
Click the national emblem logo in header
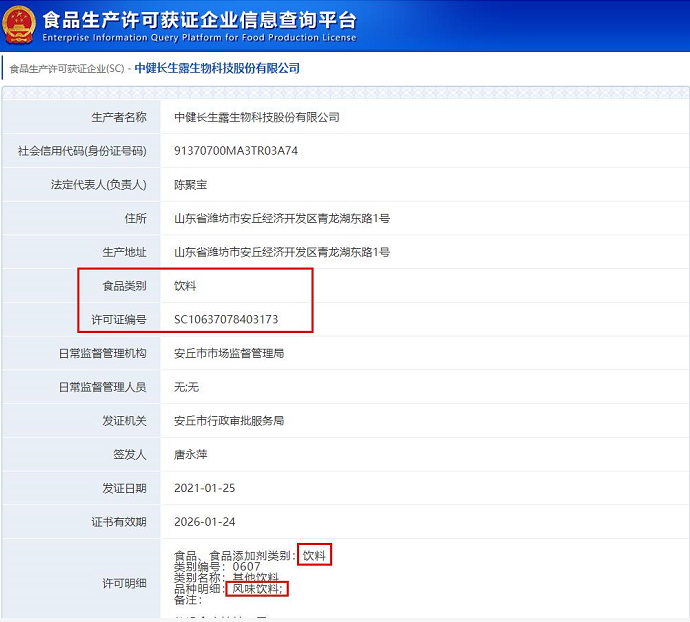pyautogui.click(x=18, y=25)
